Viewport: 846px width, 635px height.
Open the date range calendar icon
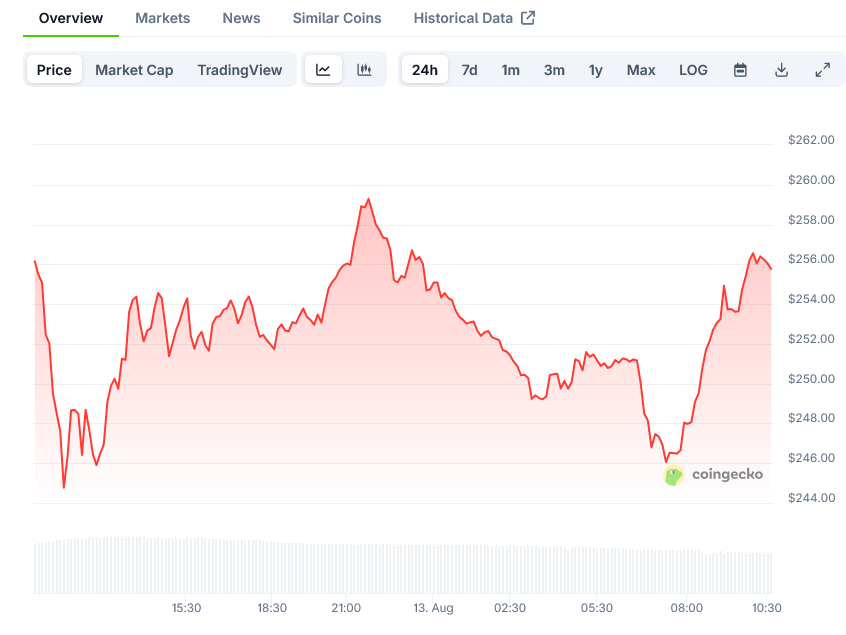click(739, 70)
